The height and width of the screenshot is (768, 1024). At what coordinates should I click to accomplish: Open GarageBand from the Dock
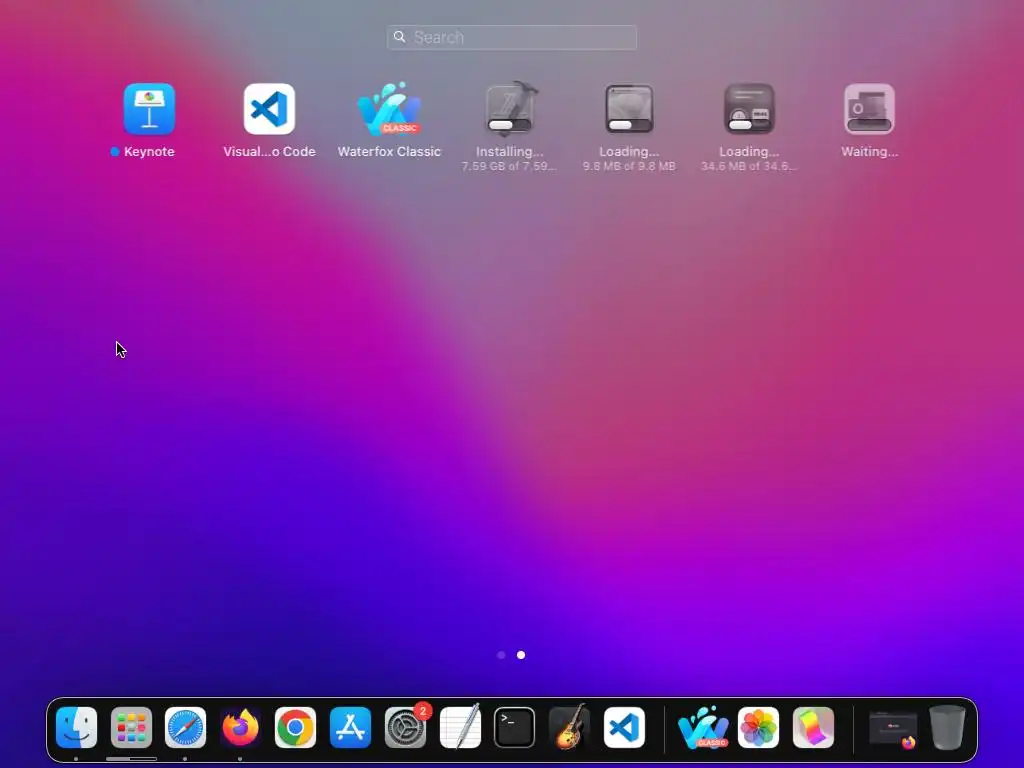[569, 727]
